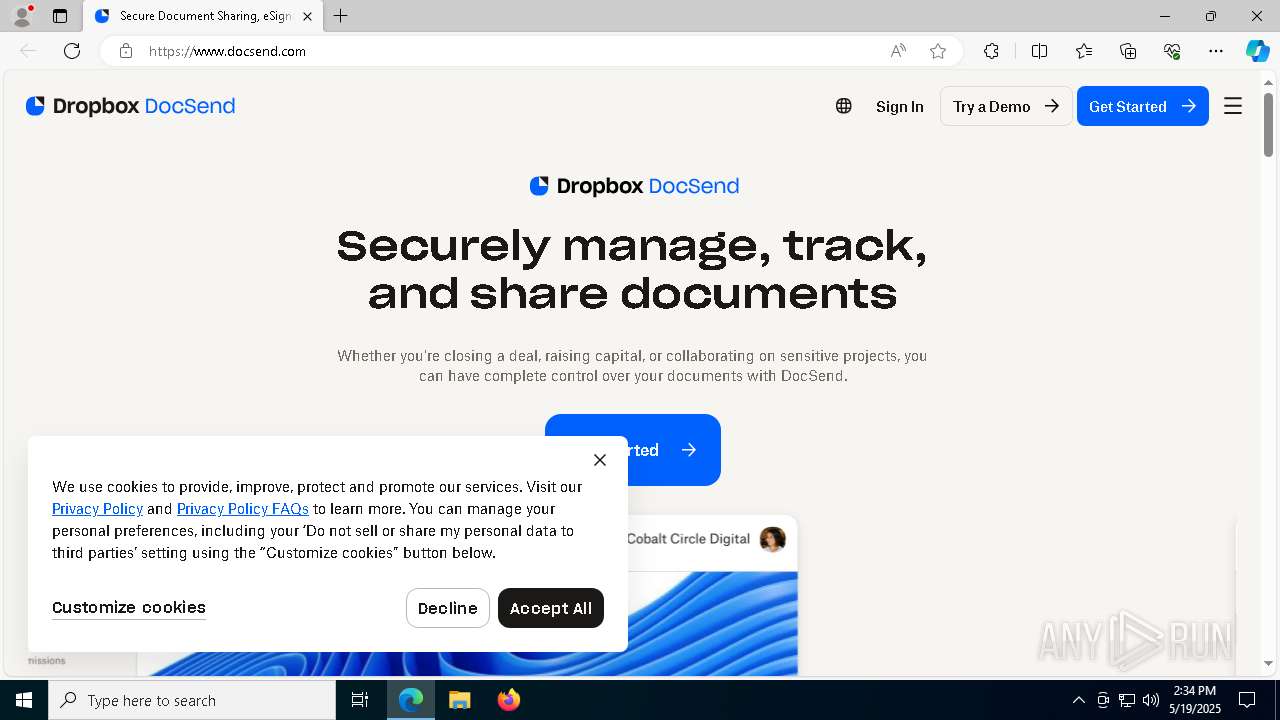This screenshot has width=1280, height=720.
Task: Click the Dropbox DocSend header logo
Action: pyautogui.click(x=130, y=106)
